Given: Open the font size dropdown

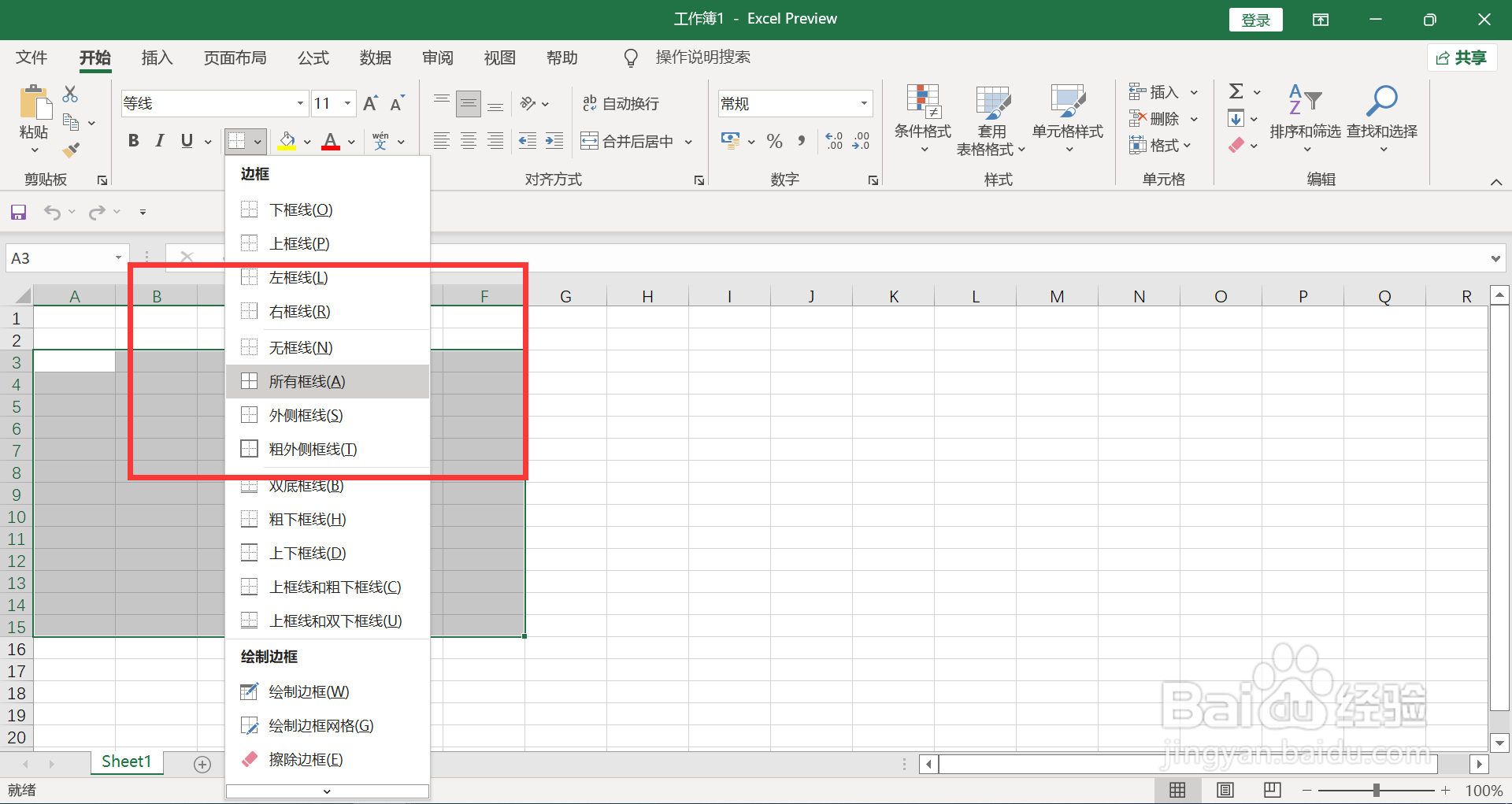Looking at the screenshot, I should point(347,103).
